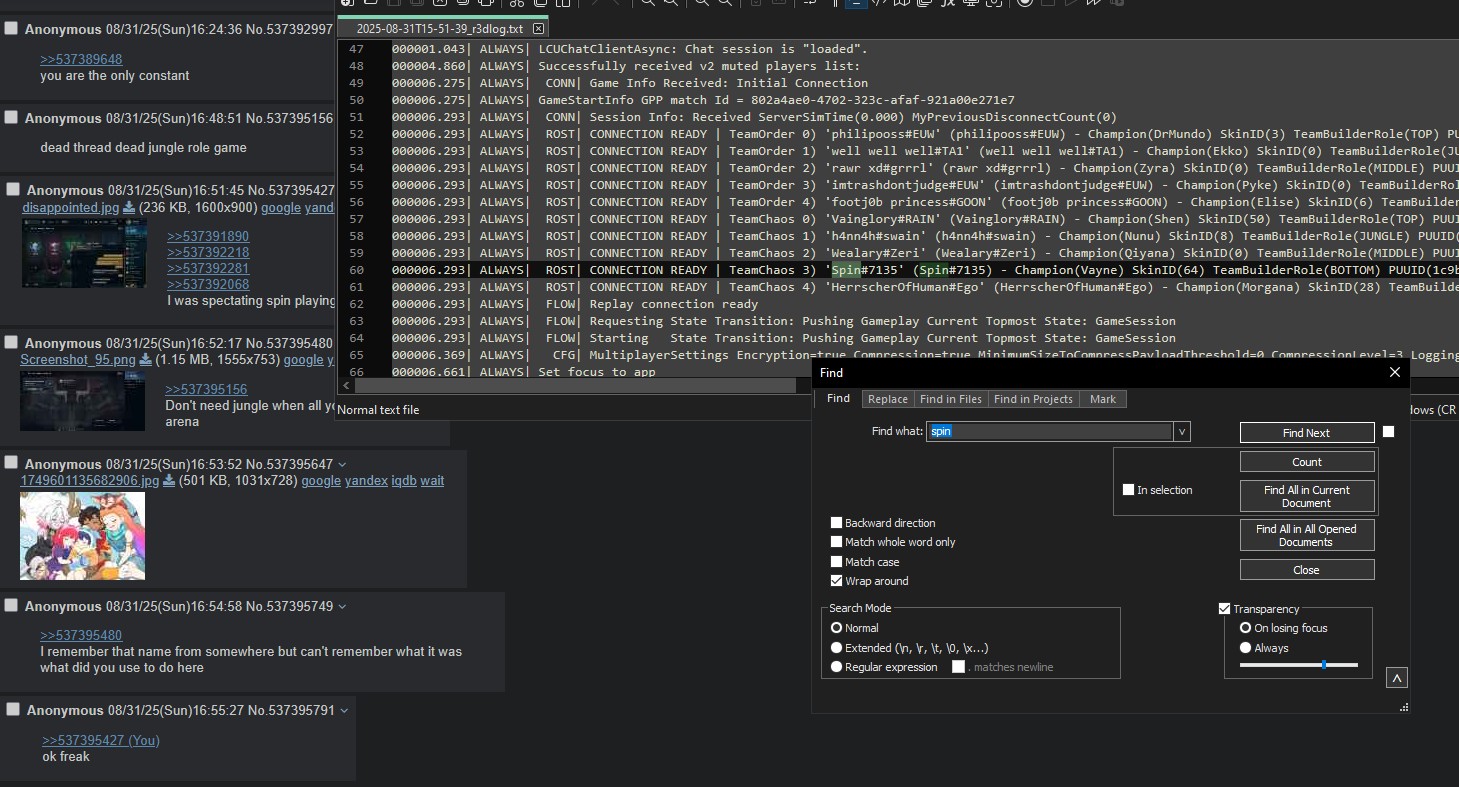
Task: Click into the Find what input field
Action: (1049, 432)
